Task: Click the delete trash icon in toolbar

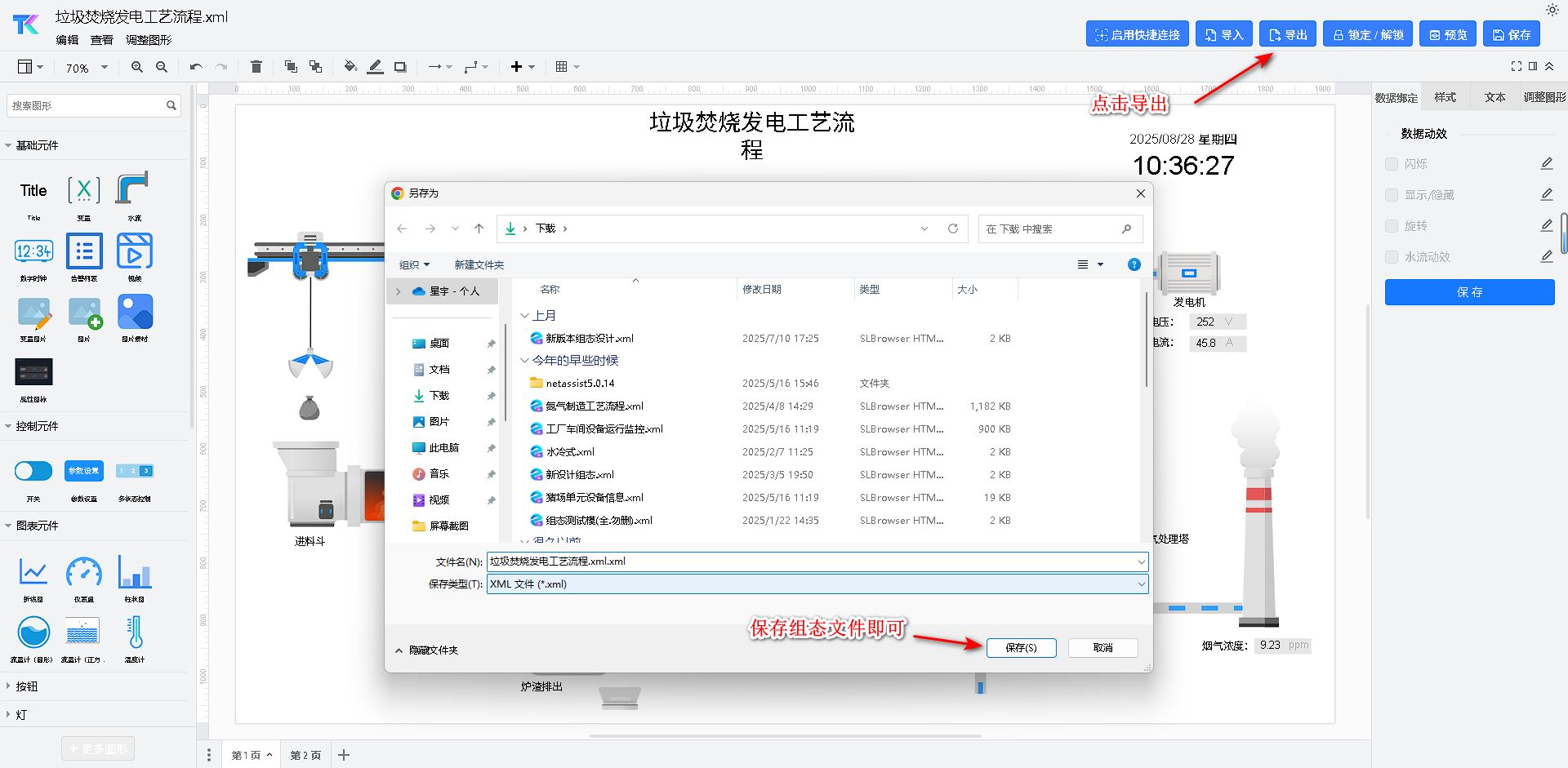Action: pos(256,67)
